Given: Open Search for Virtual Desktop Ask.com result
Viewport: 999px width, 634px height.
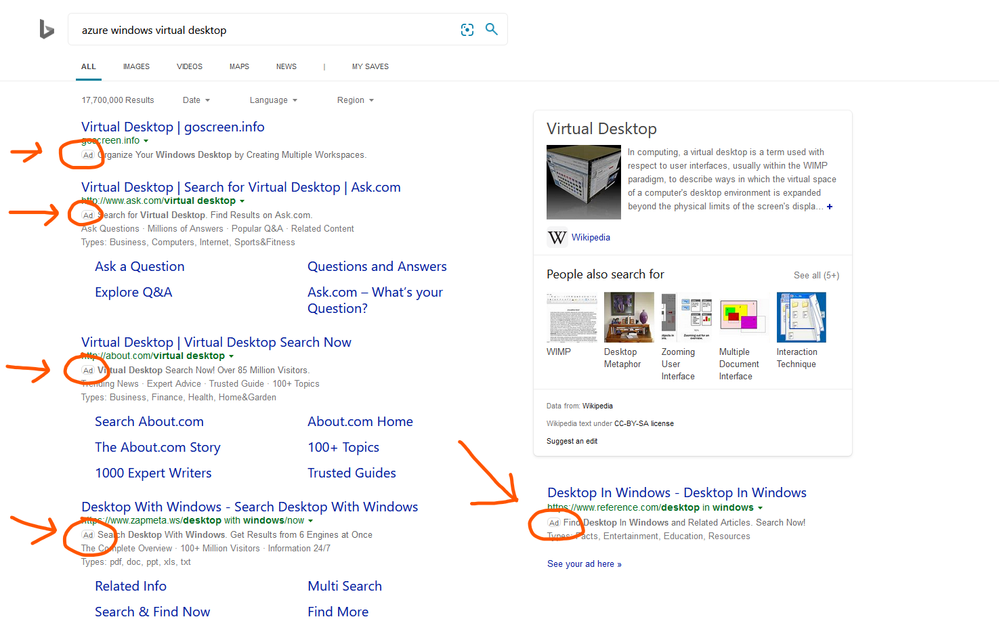Looking at the screenshot, I should pyautogui.click(x=241, y=187).
